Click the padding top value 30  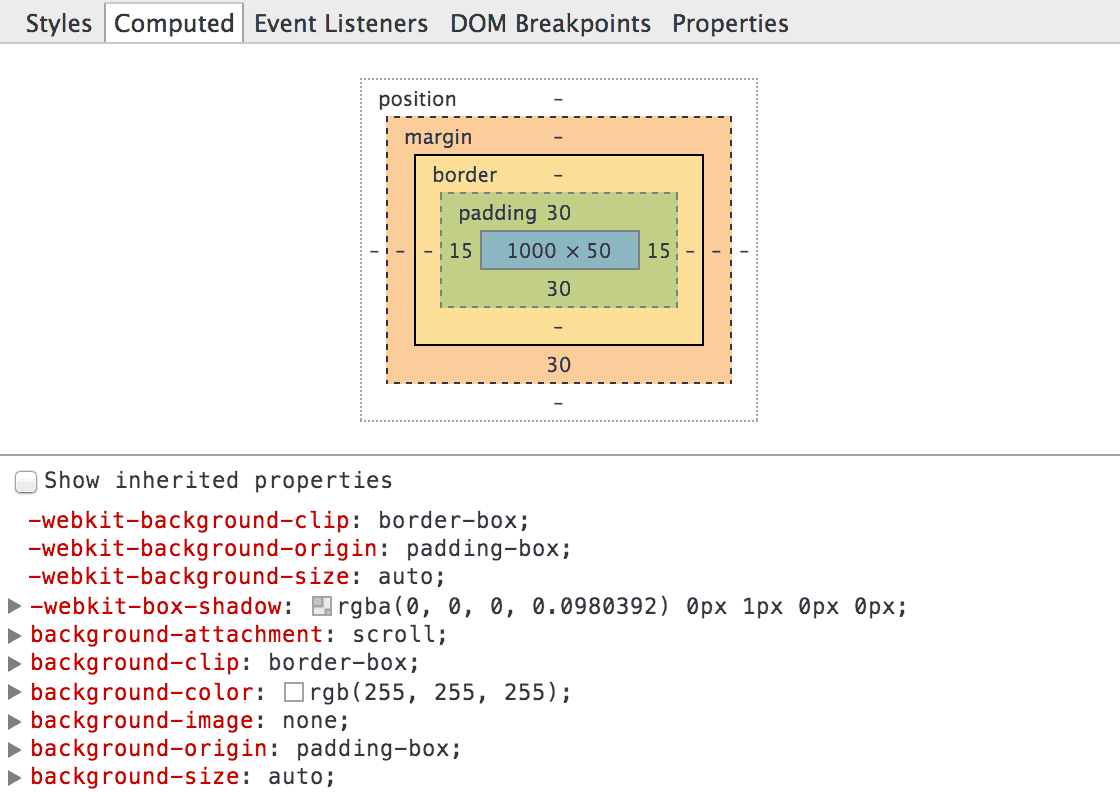click(x=558, y=213)
